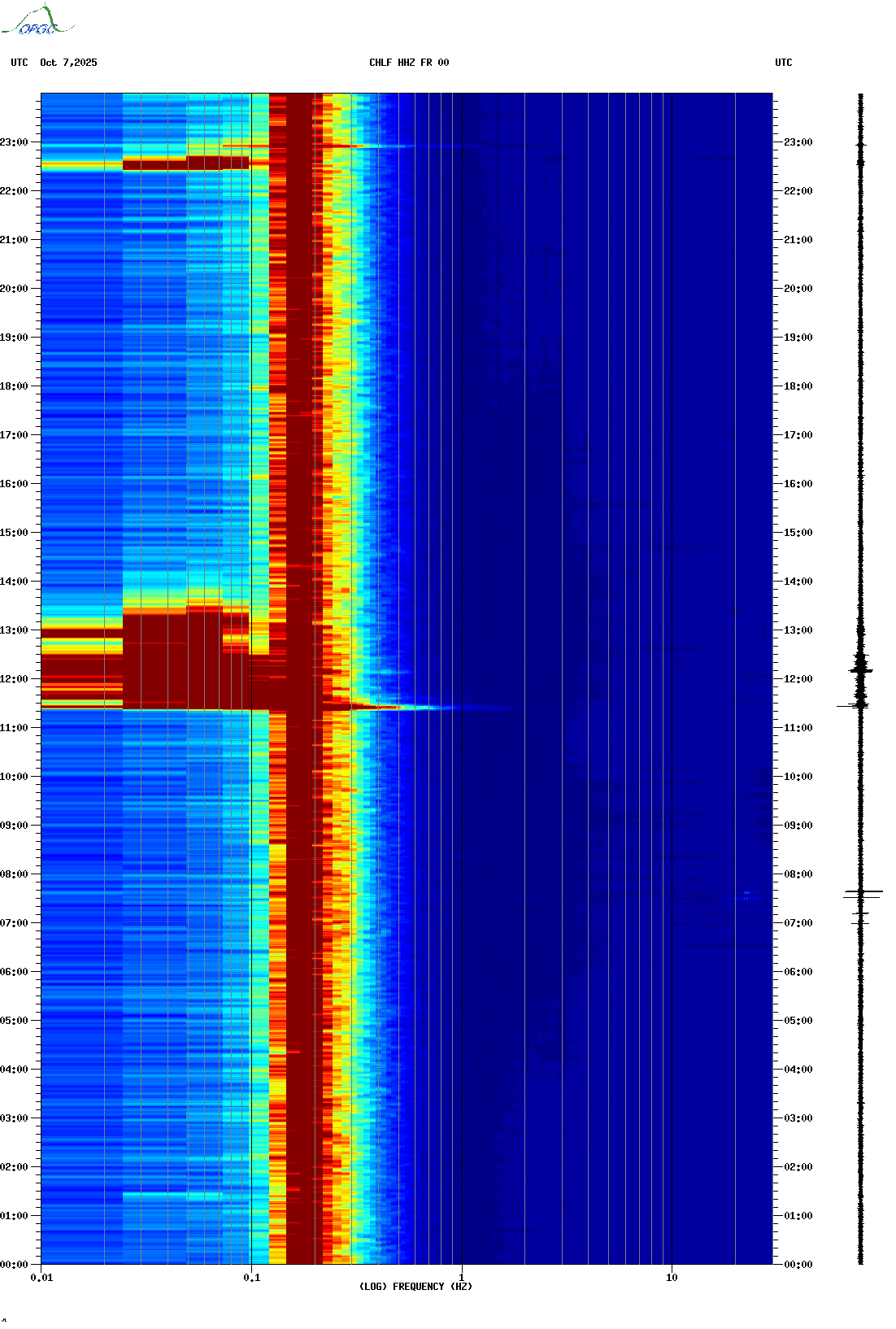Click the top-right 'UTC' label

784,63
